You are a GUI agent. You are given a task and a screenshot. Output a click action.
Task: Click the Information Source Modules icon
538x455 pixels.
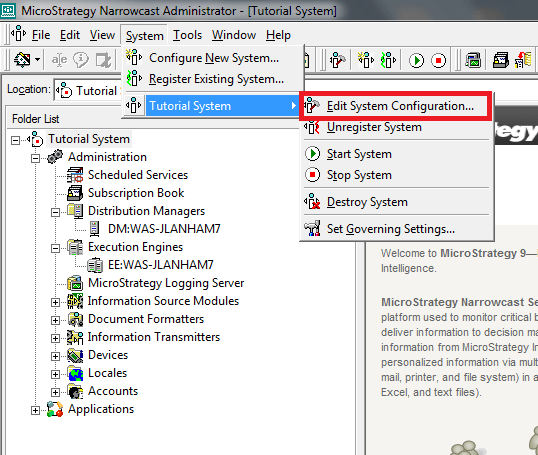[75, 301]
